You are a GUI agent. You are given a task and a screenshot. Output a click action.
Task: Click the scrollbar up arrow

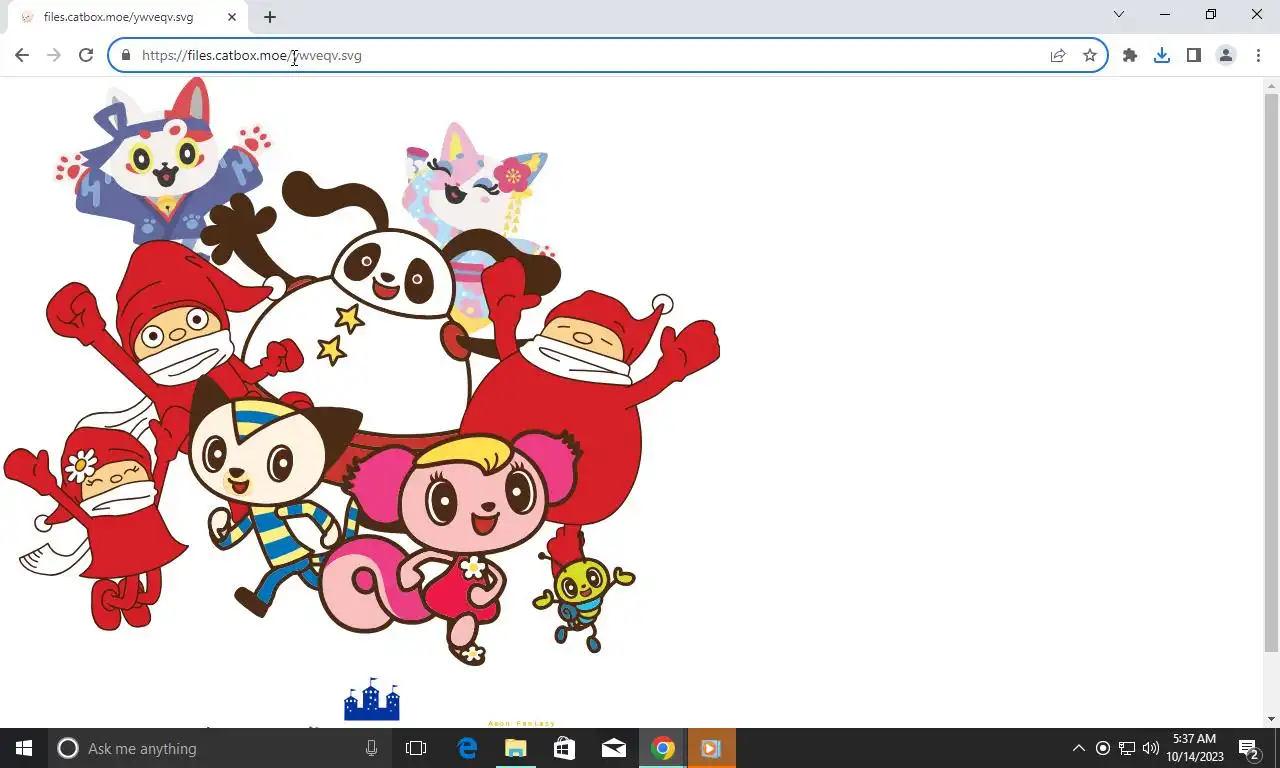(1272, 85)
